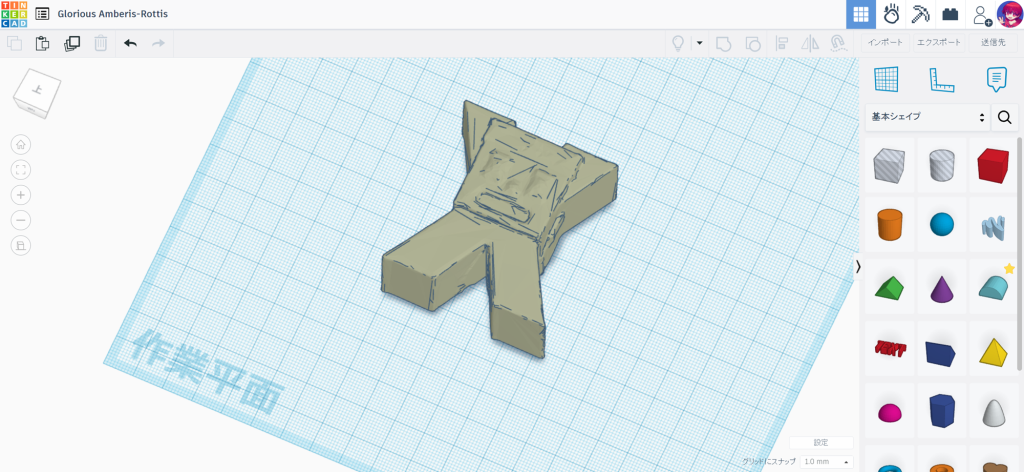
Task: Click the 送信先 button
Action: coord(993,42)
